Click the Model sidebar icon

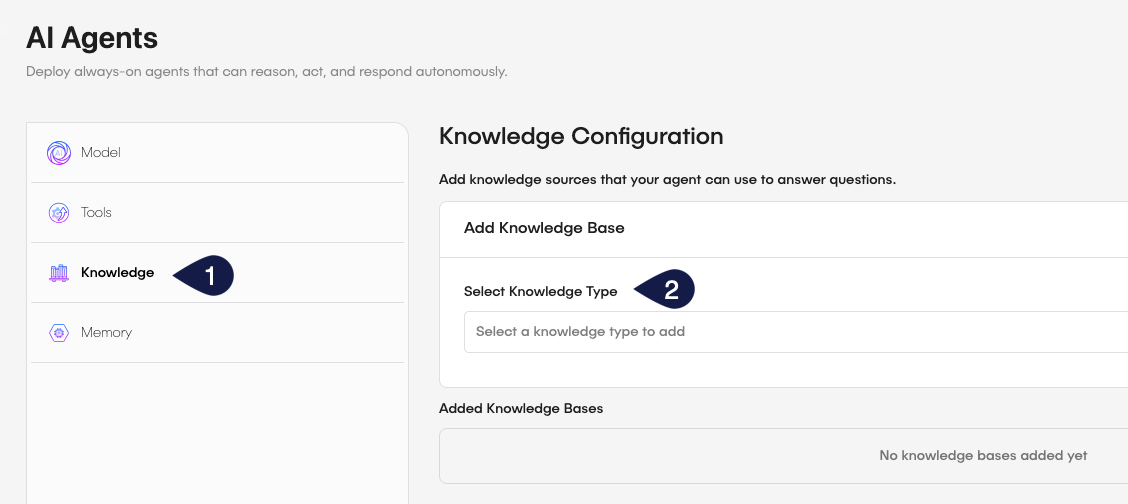[x=59, y=153]
